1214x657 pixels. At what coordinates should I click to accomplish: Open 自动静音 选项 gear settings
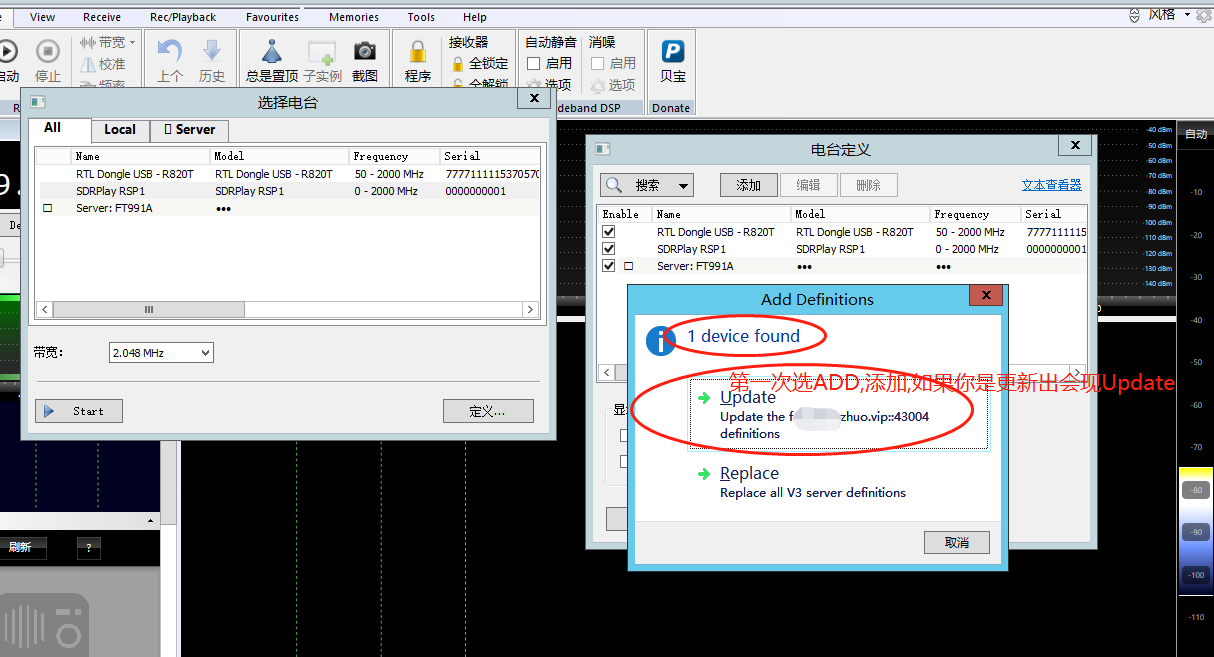[534, 86]
